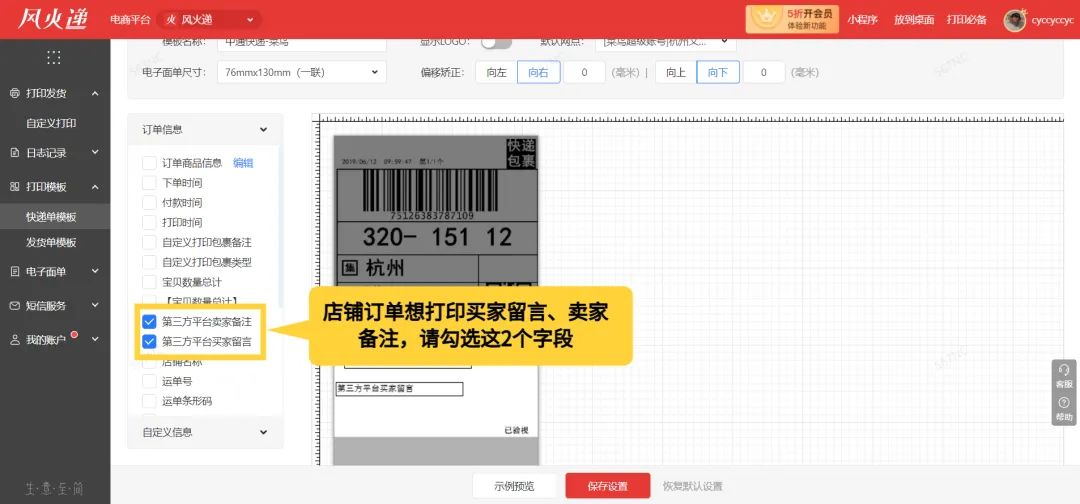Open 小程序 in the top bar
The image size is (1080, 504).
[862, 20]
